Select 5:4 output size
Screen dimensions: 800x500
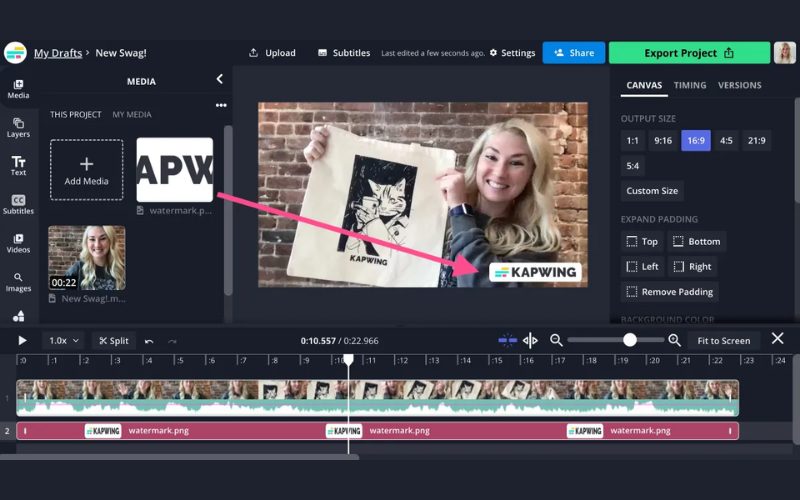(633, 166)
